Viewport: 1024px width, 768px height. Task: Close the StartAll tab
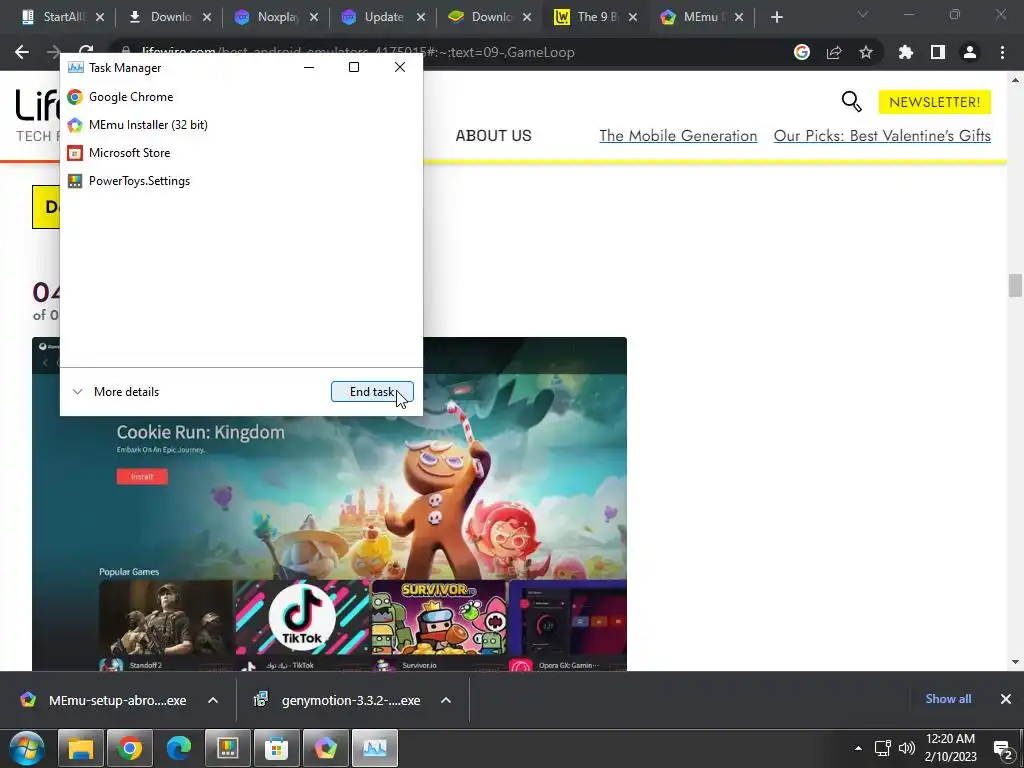click(x=100, y=18)
